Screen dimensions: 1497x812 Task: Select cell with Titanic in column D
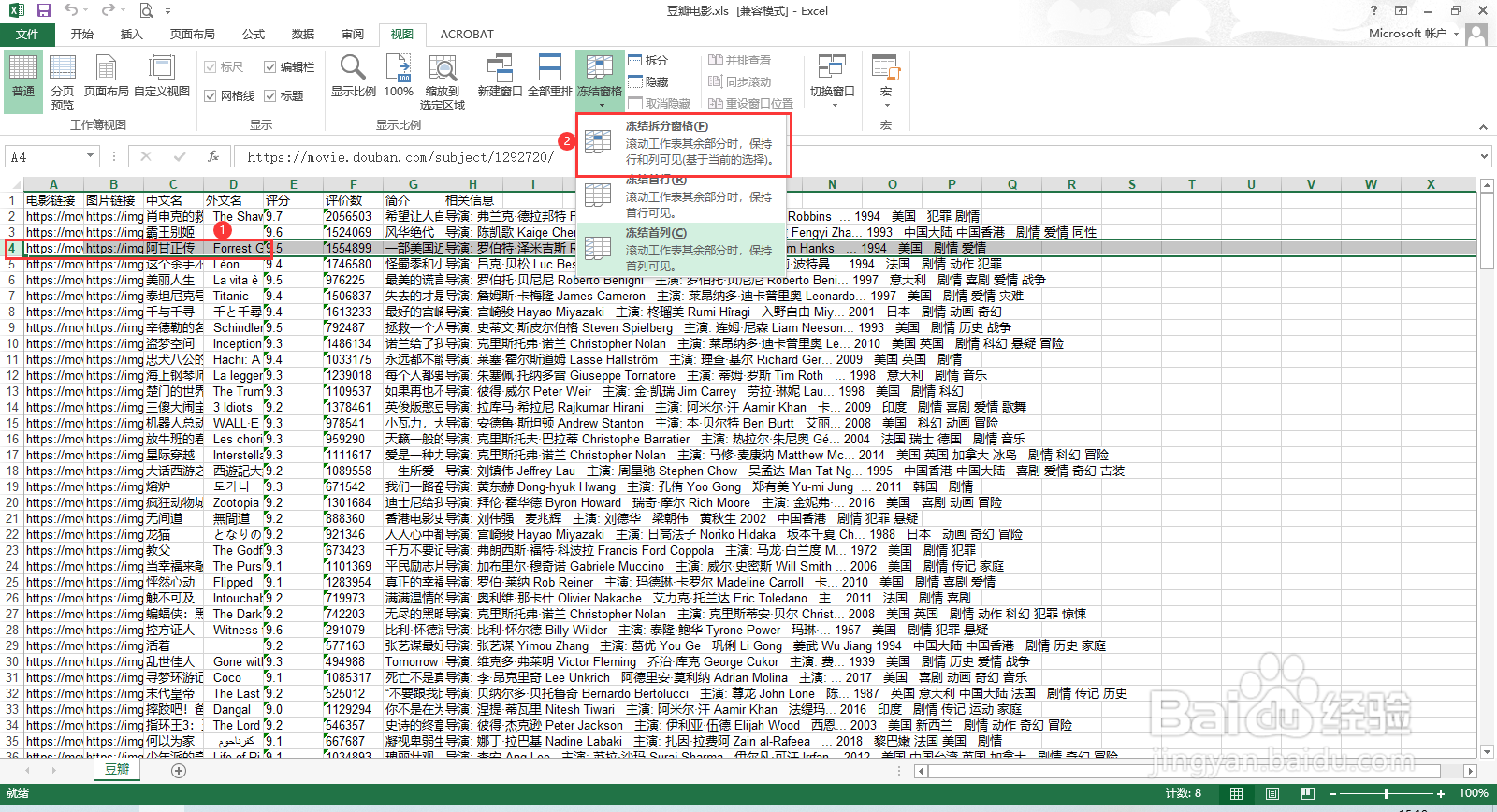(233, 296)
